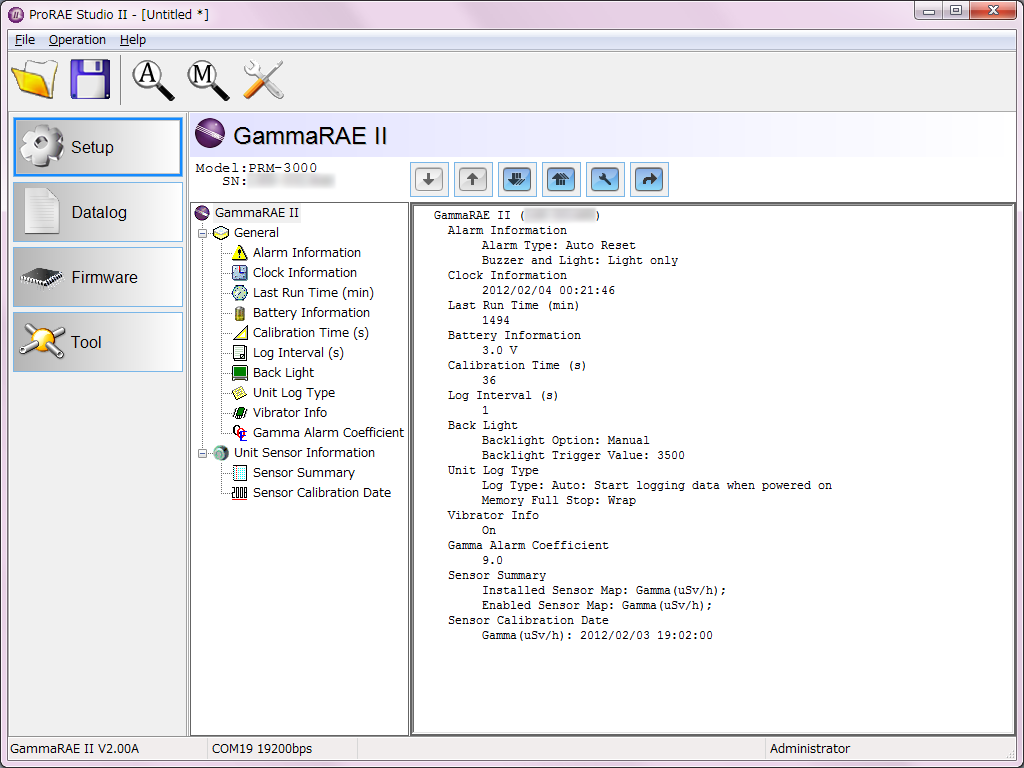Click the chip icon beside Vibrator Info
Viewport: 1024px width, 768px height.
coord(240,413)
